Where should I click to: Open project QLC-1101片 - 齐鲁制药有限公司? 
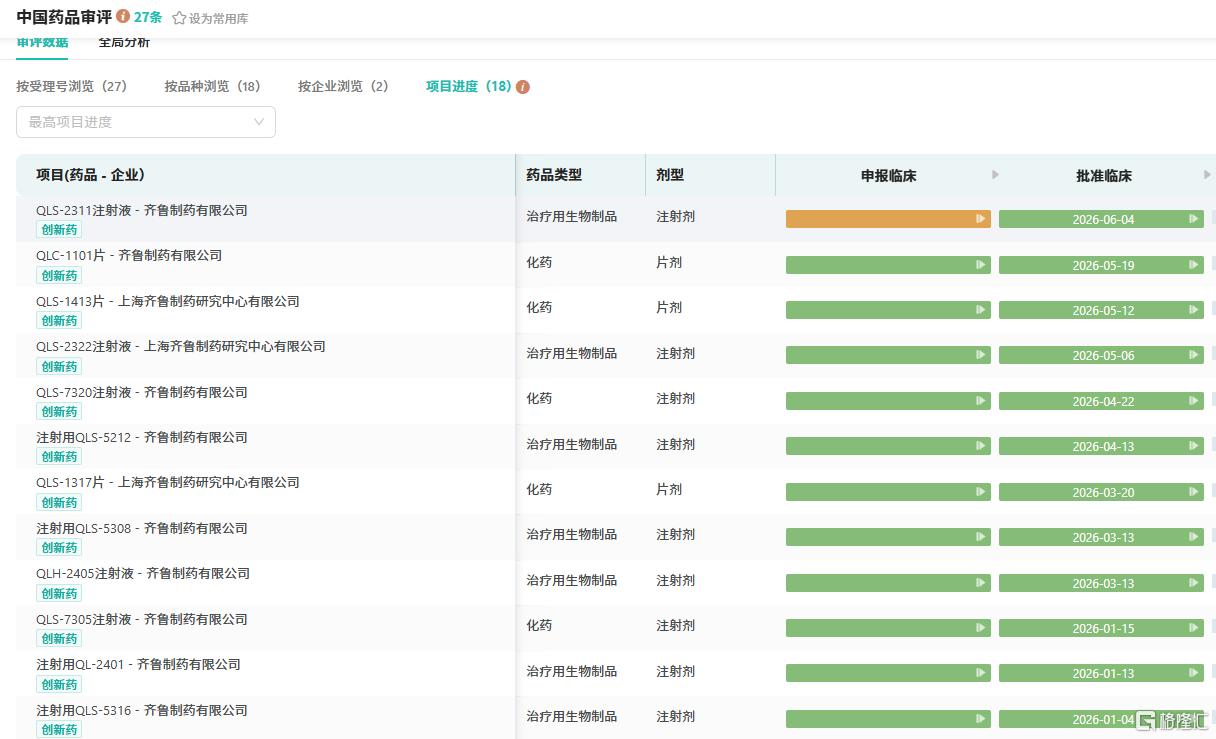129,256
